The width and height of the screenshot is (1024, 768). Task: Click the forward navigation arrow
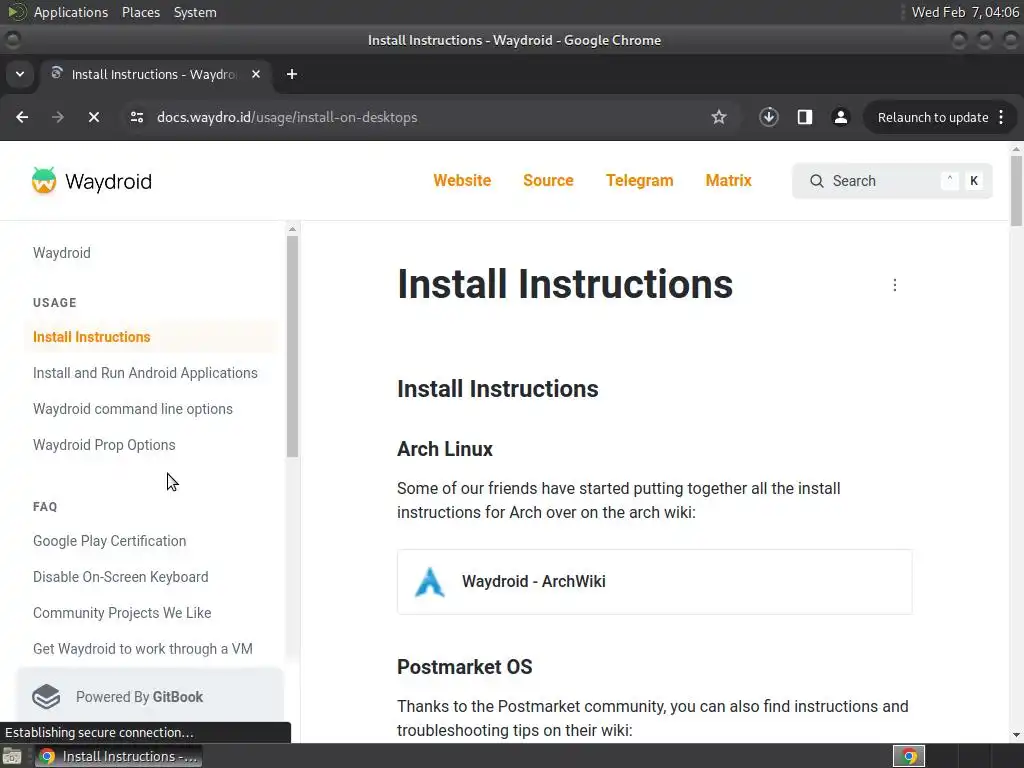pos(58,118)
